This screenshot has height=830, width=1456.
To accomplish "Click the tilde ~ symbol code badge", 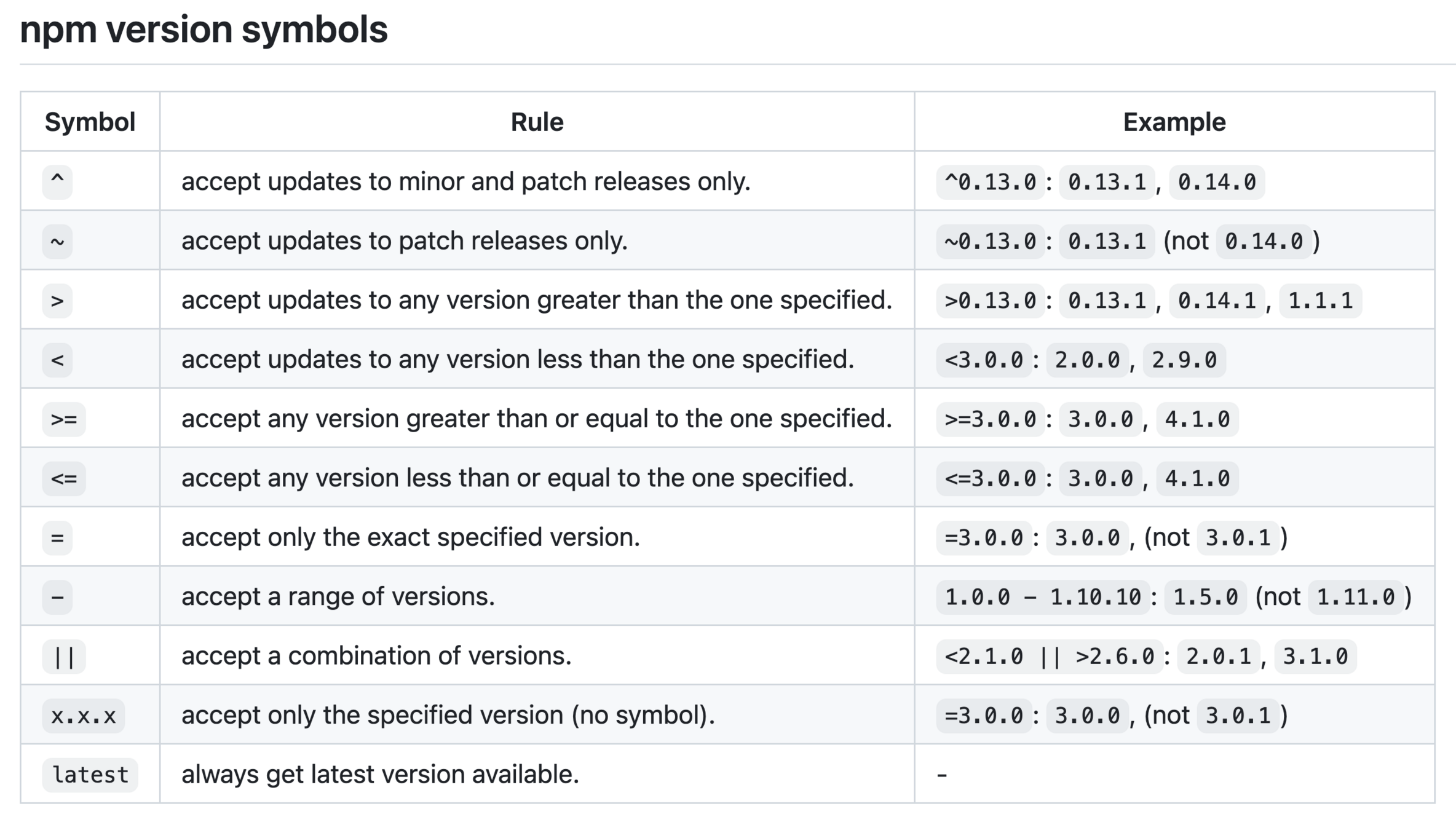I will (57, 241).
